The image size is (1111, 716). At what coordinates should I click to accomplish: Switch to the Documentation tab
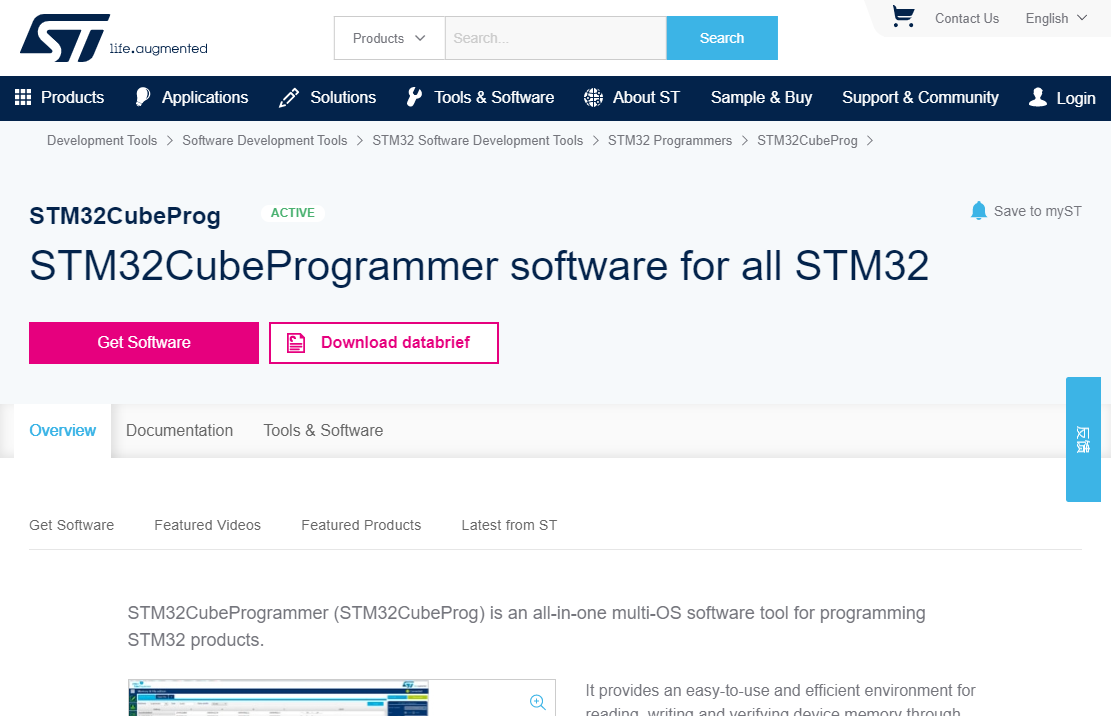coord(179,431)
